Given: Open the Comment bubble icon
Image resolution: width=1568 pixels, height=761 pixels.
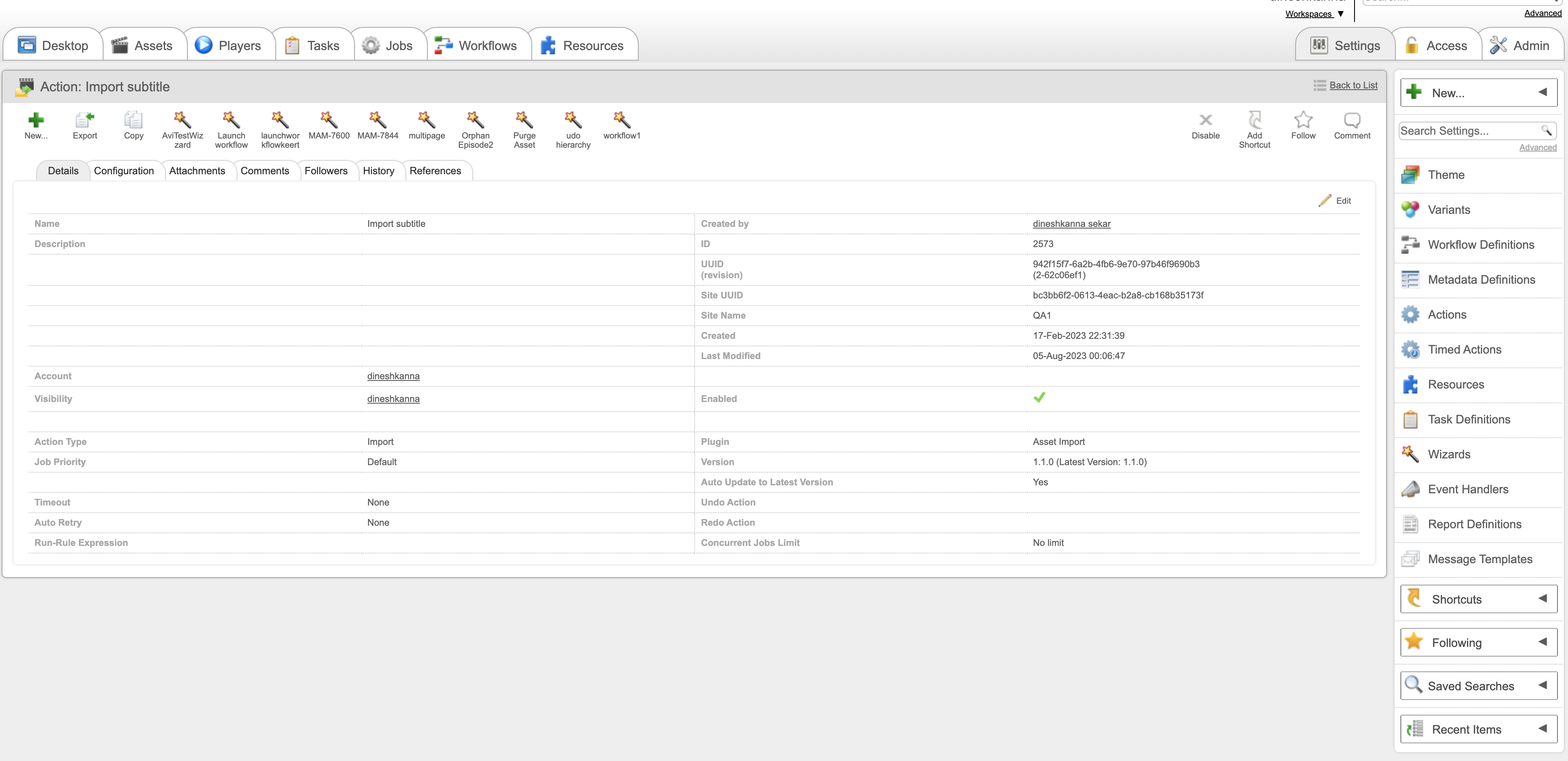Looking at the screenshot, I should click(x=1352, y=120).
